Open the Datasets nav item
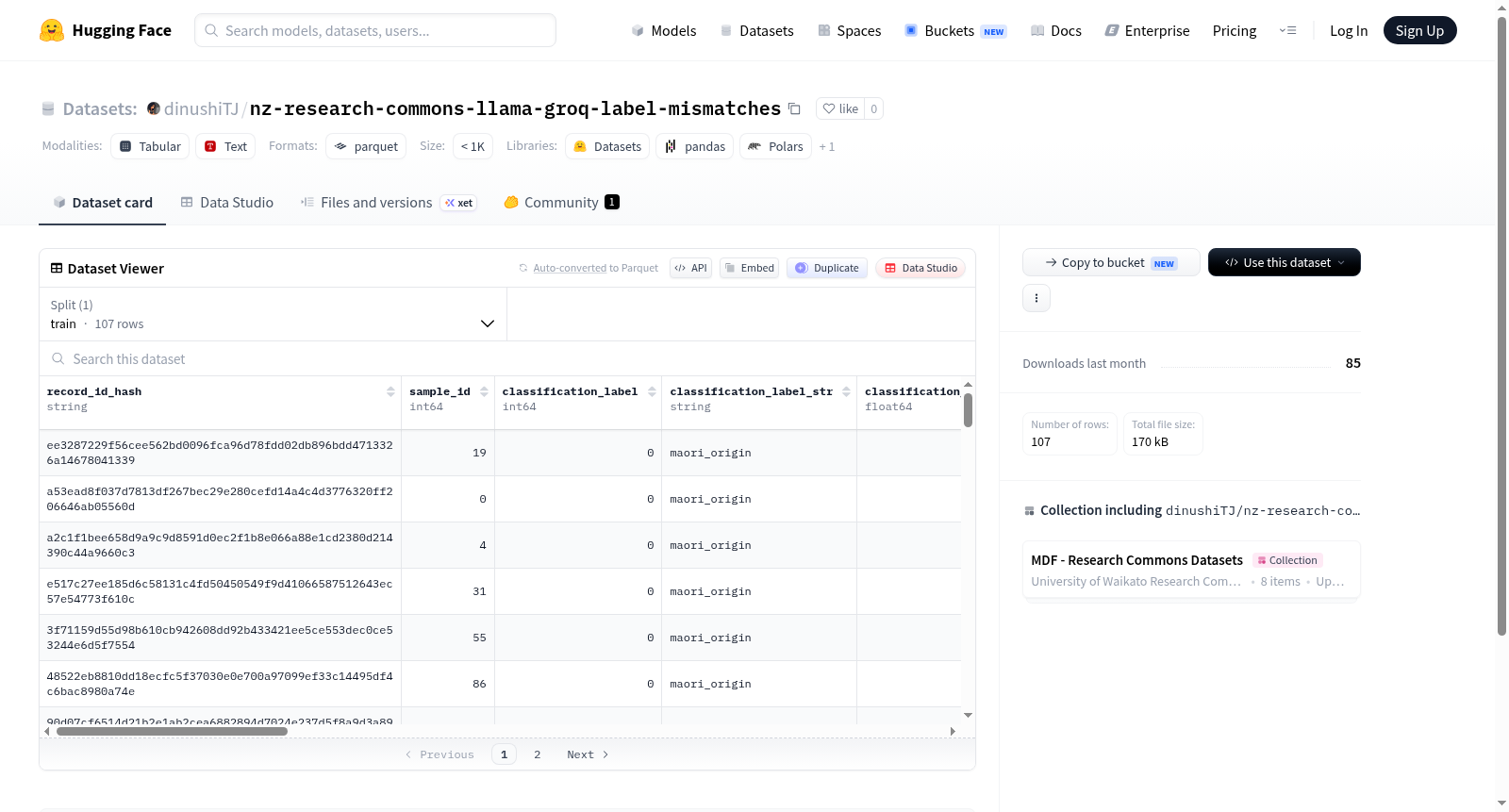The width and height of the screenshot is (1509, 812). click(756, 30)
